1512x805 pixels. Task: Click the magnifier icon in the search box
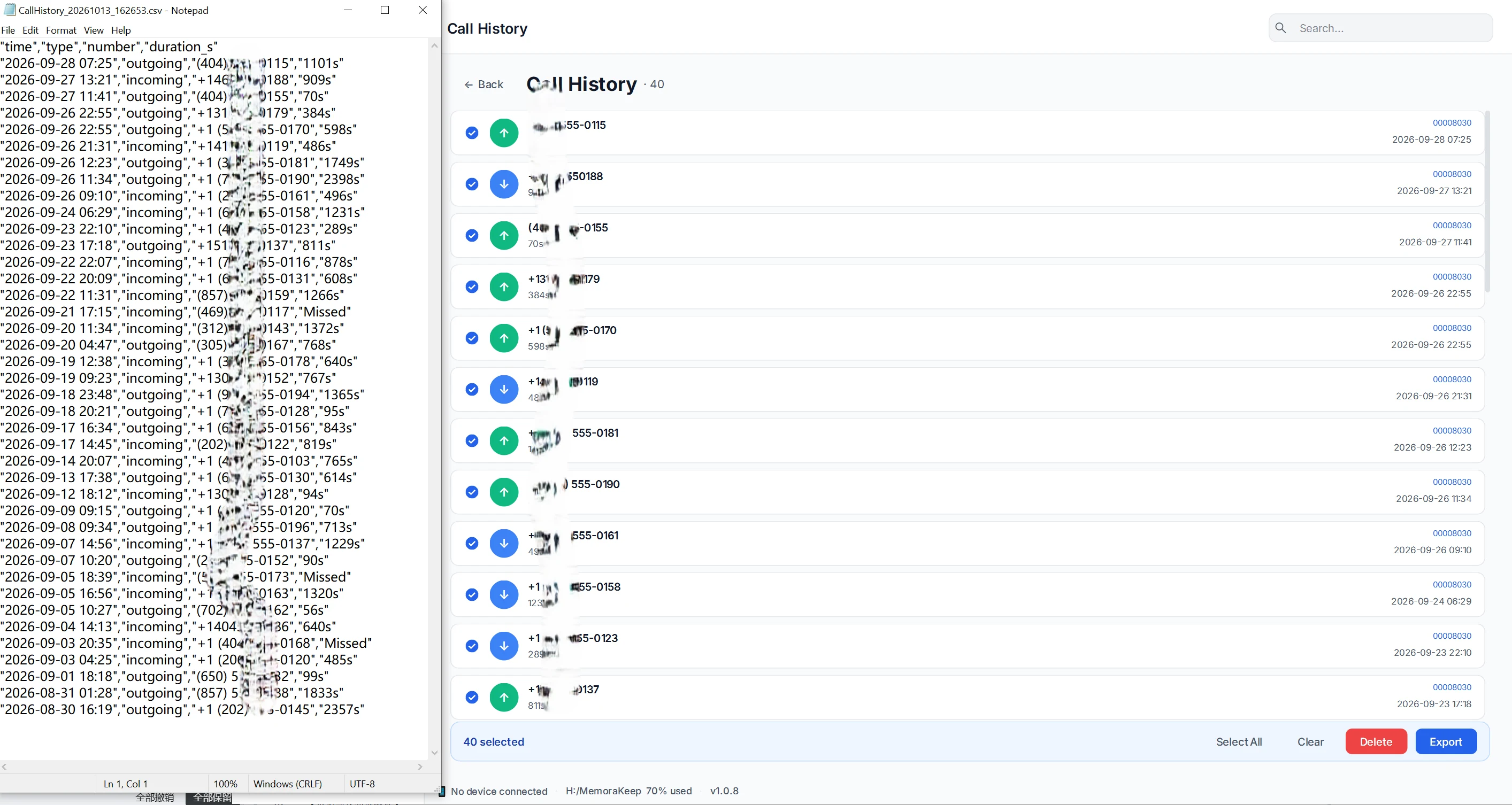coord(1281,28)
